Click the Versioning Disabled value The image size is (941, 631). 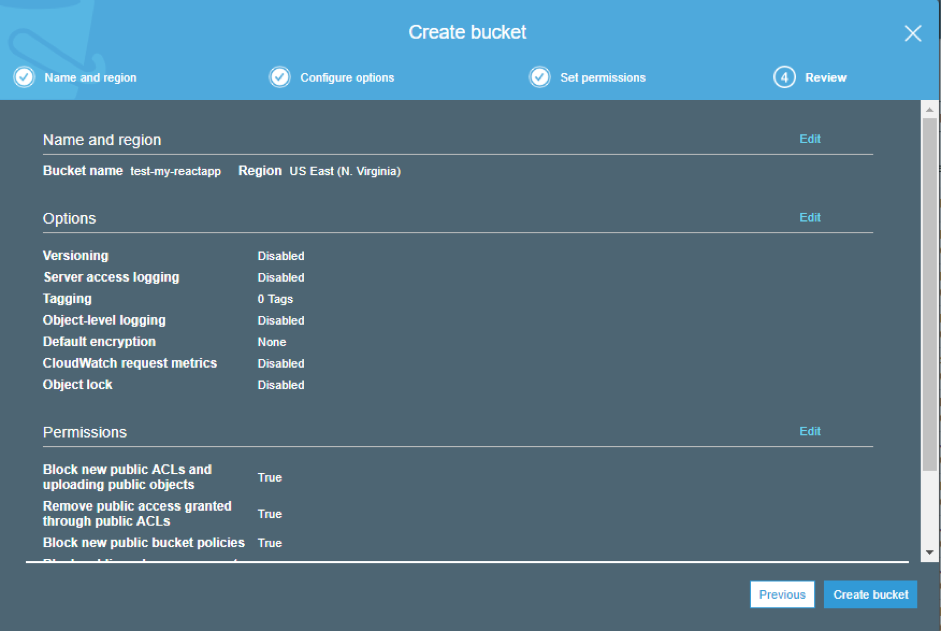280,256
